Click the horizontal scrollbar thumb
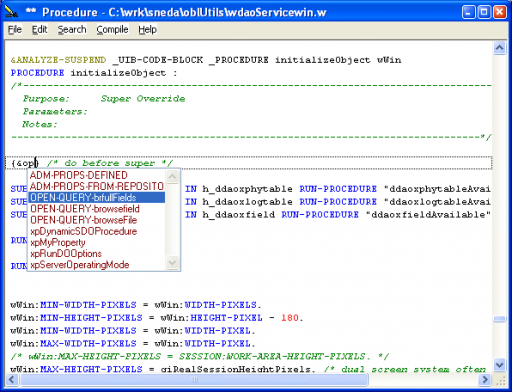The height and width of the screenshot is (392, 512). coord(195,379)
